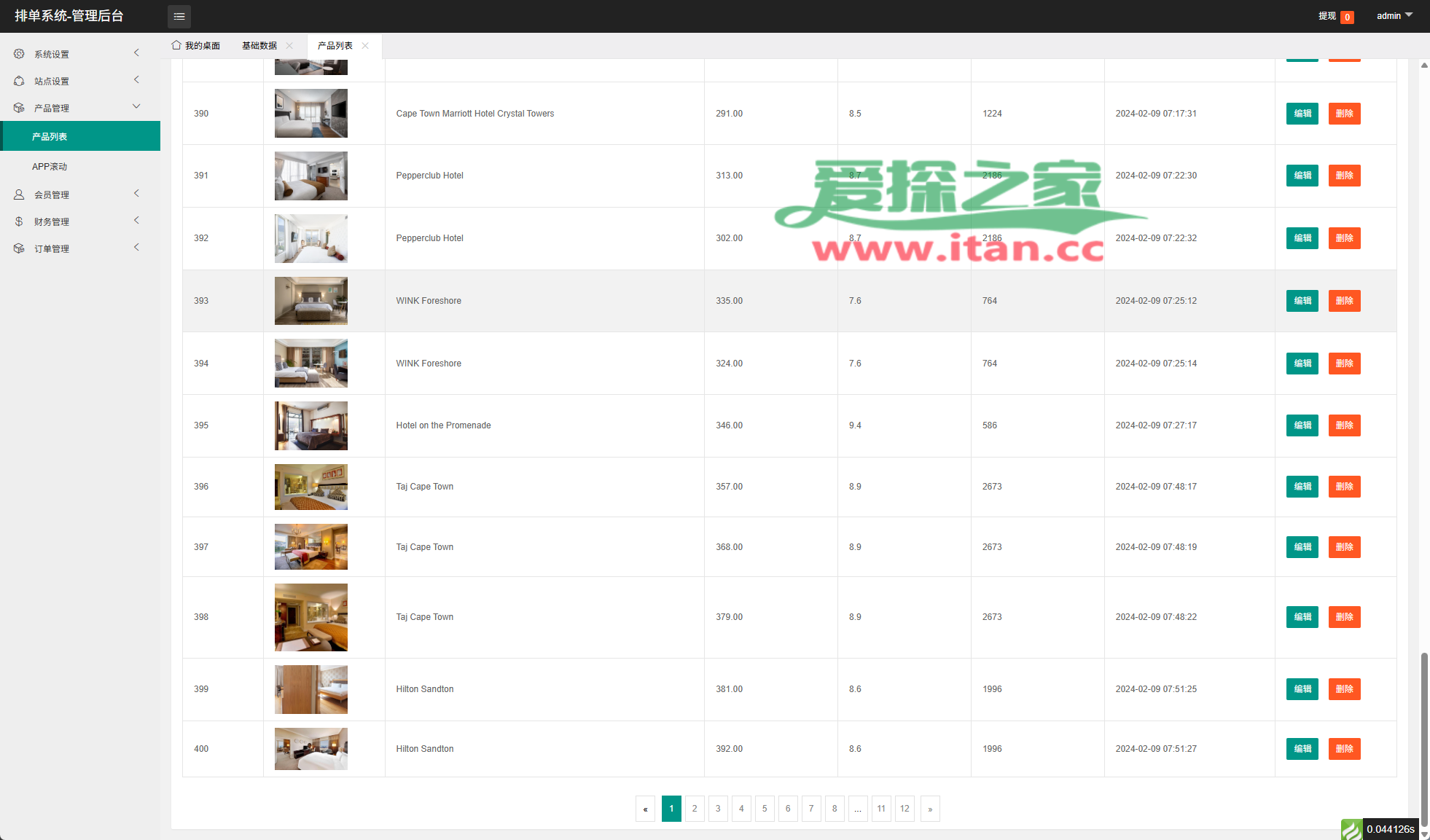1430x840 pixels.
Task: Click the scrollbar up arrow
Action: [x=1424, y=66]
